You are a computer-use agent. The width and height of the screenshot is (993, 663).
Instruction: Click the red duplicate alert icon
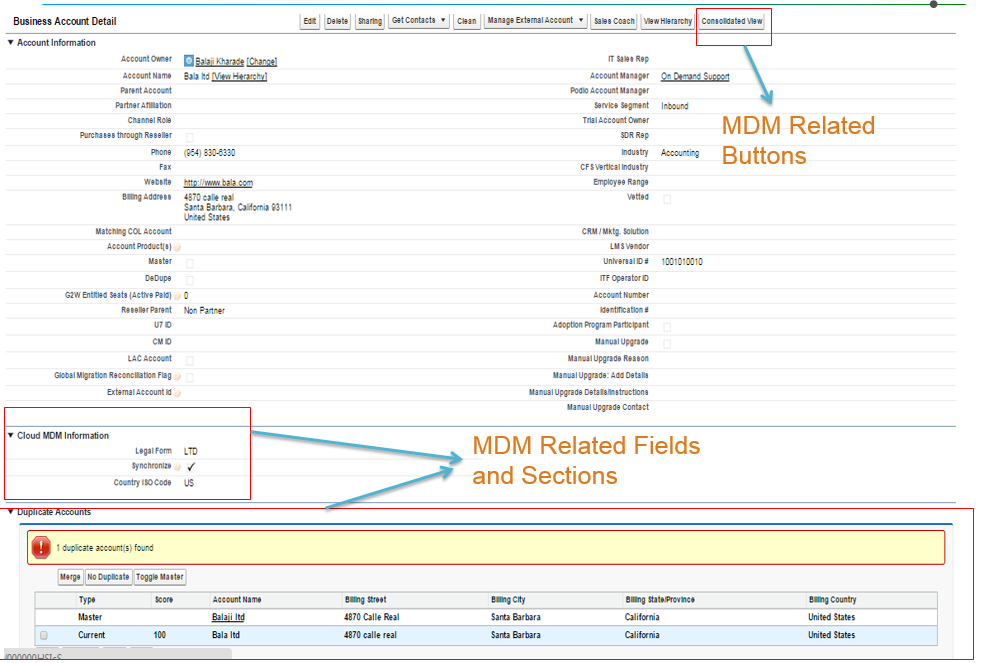[x=41, y=547]
